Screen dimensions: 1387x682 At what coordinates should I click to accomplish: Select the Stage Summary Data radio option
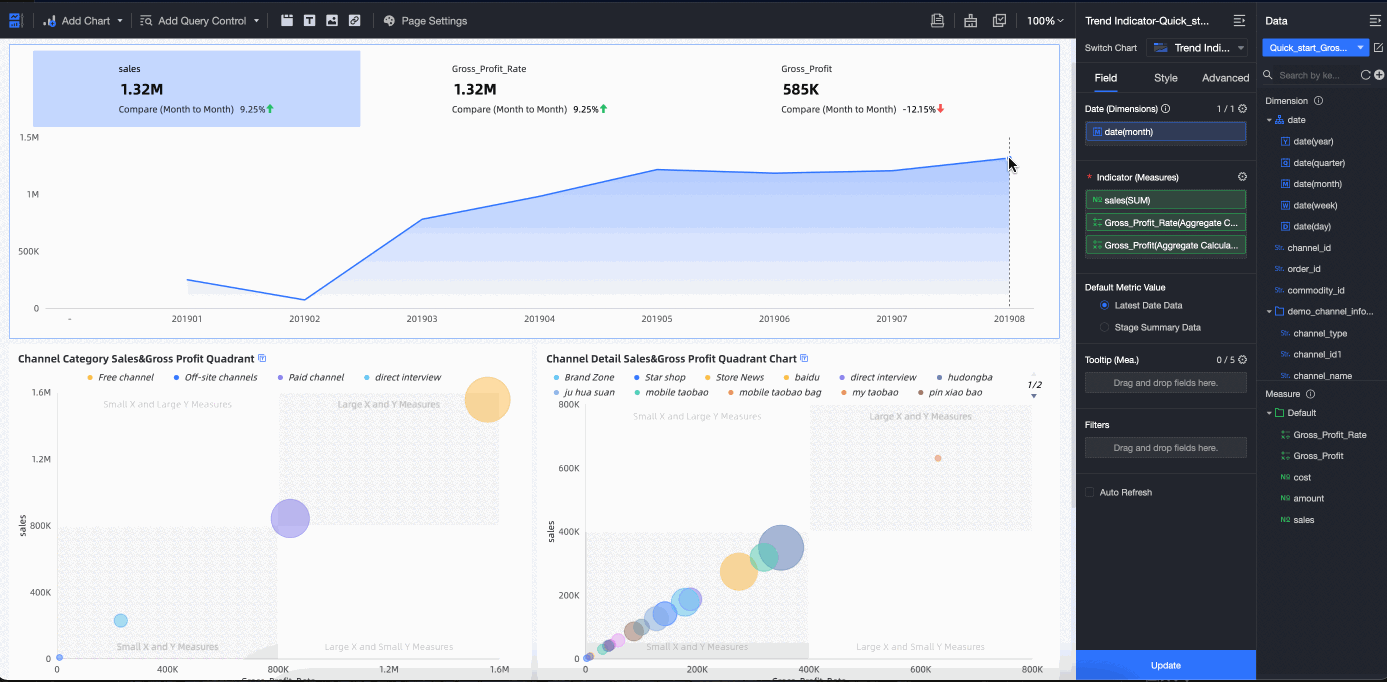pyautogui.click(x=1105, y=328)
